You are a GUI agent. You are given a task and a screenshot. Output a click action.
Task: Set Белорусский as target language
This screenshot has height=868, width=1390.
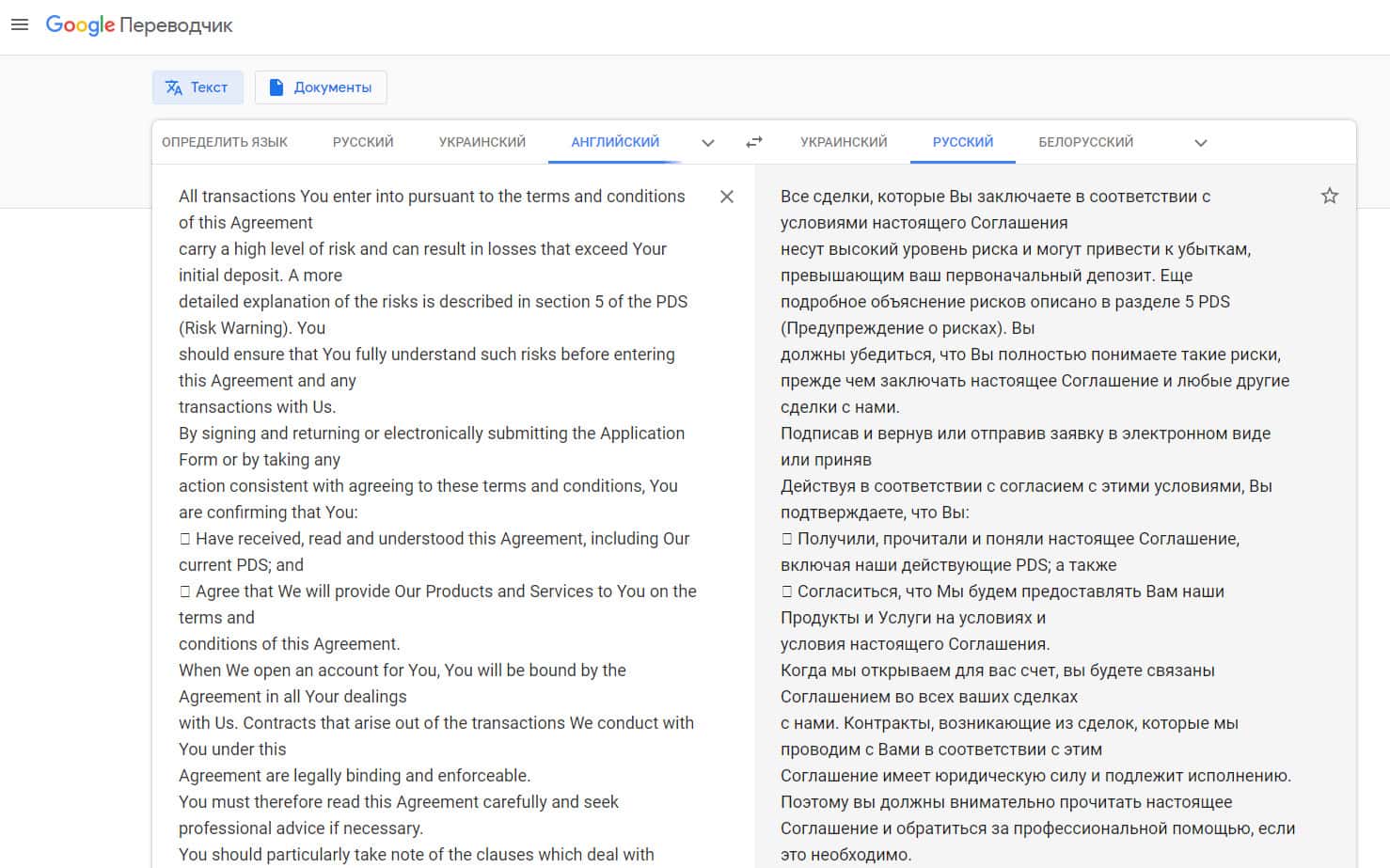pyautogui.click(x=1085, y=142)
